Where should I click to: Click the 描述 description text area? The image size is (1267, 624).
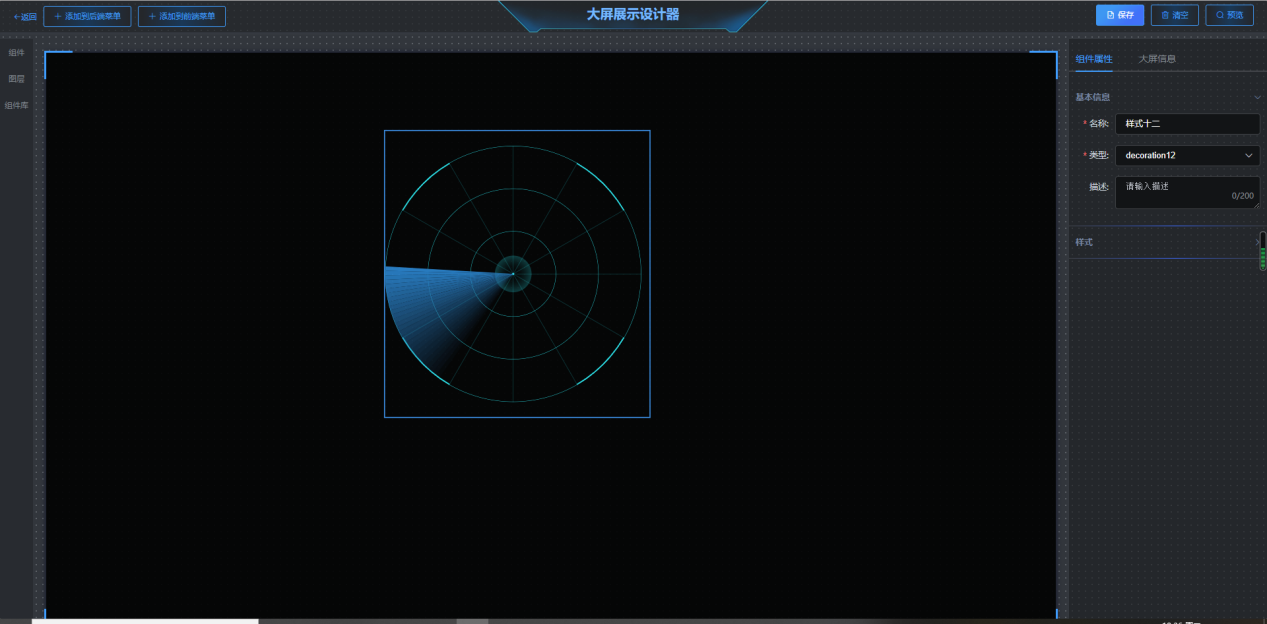point(1187,192)
